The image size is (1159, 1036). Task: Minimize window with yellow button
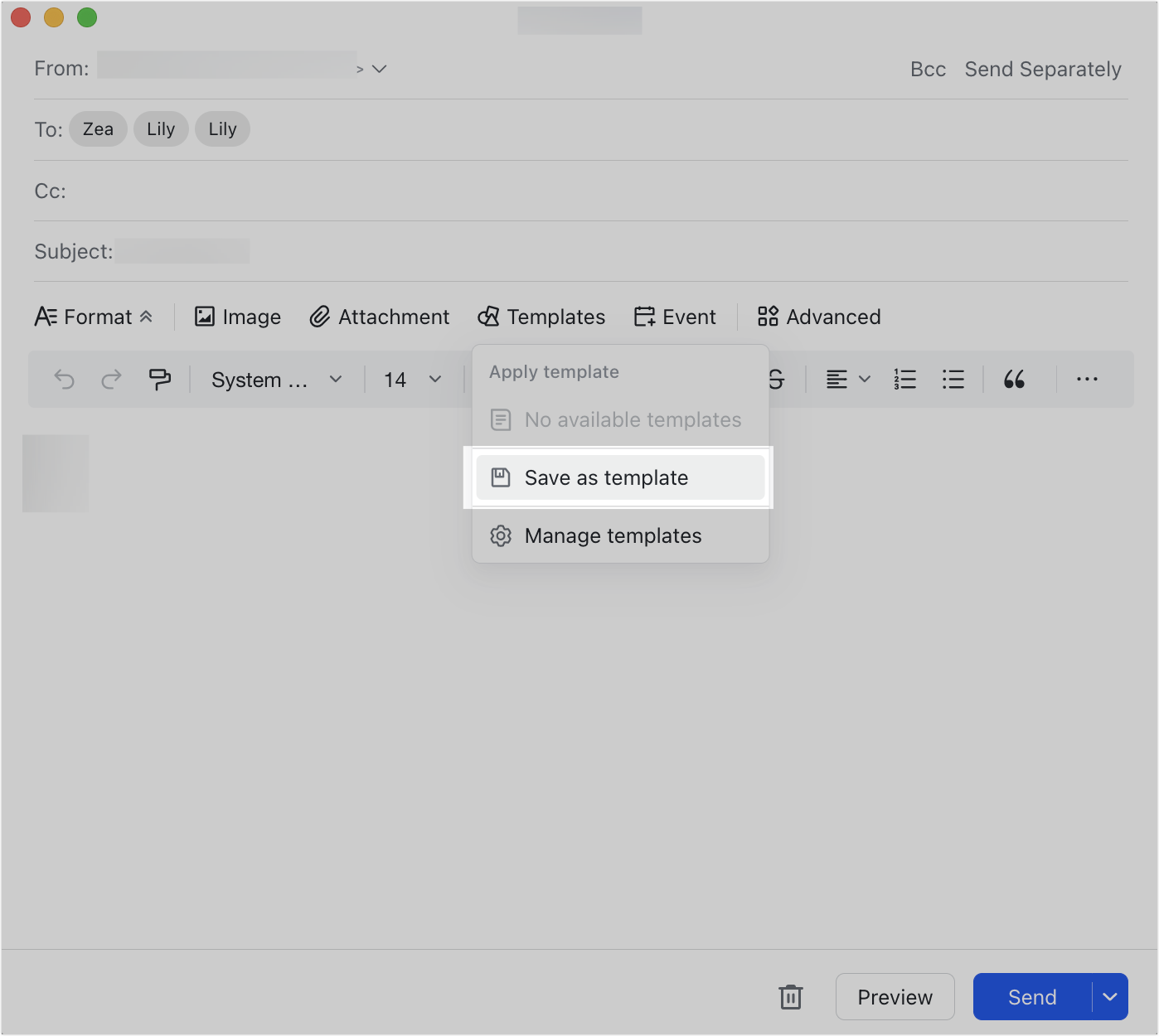click(x=54, y=17)
